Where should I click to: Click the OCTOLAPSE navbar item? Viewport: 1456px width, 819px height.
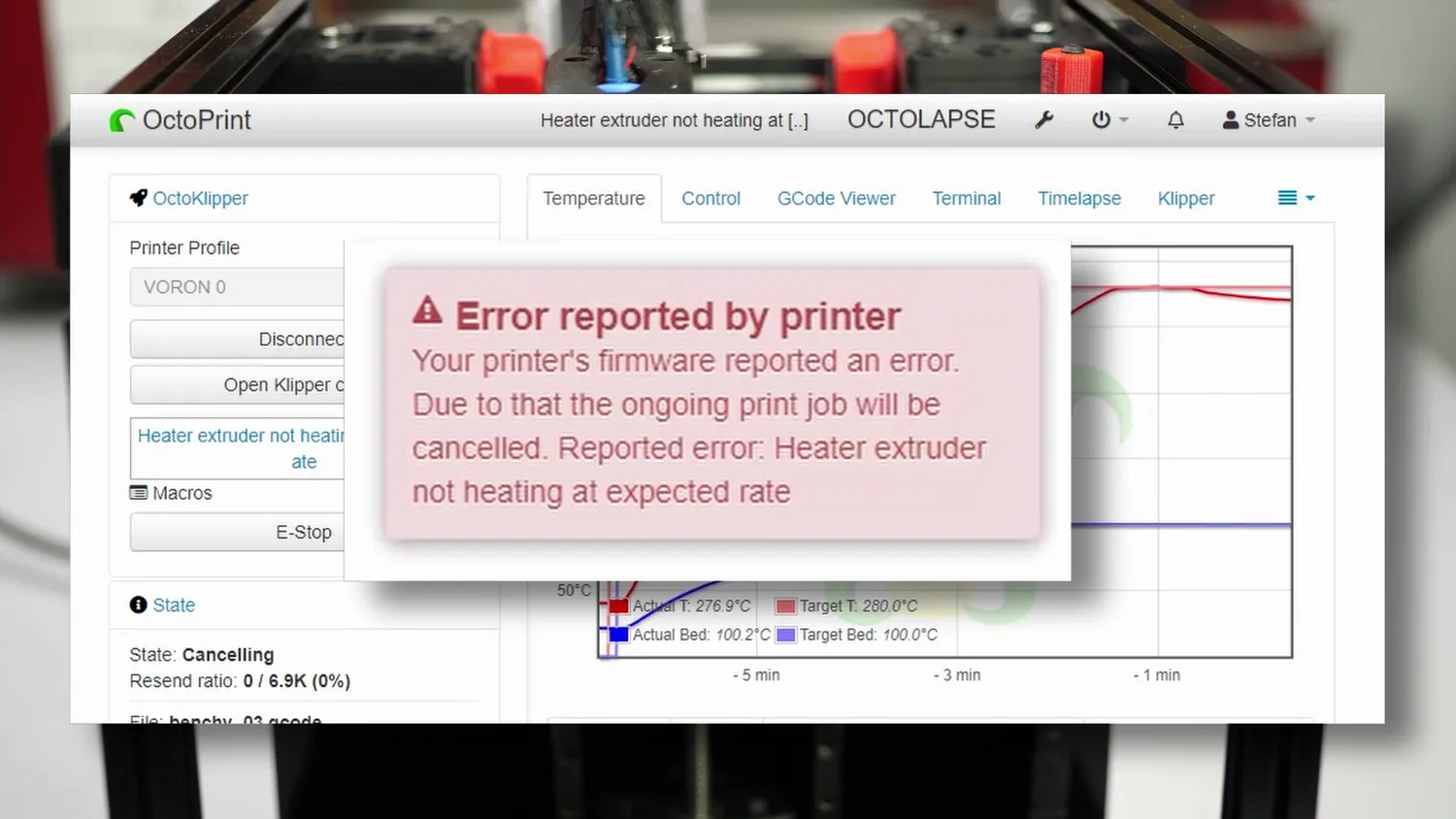click(921, 119)
